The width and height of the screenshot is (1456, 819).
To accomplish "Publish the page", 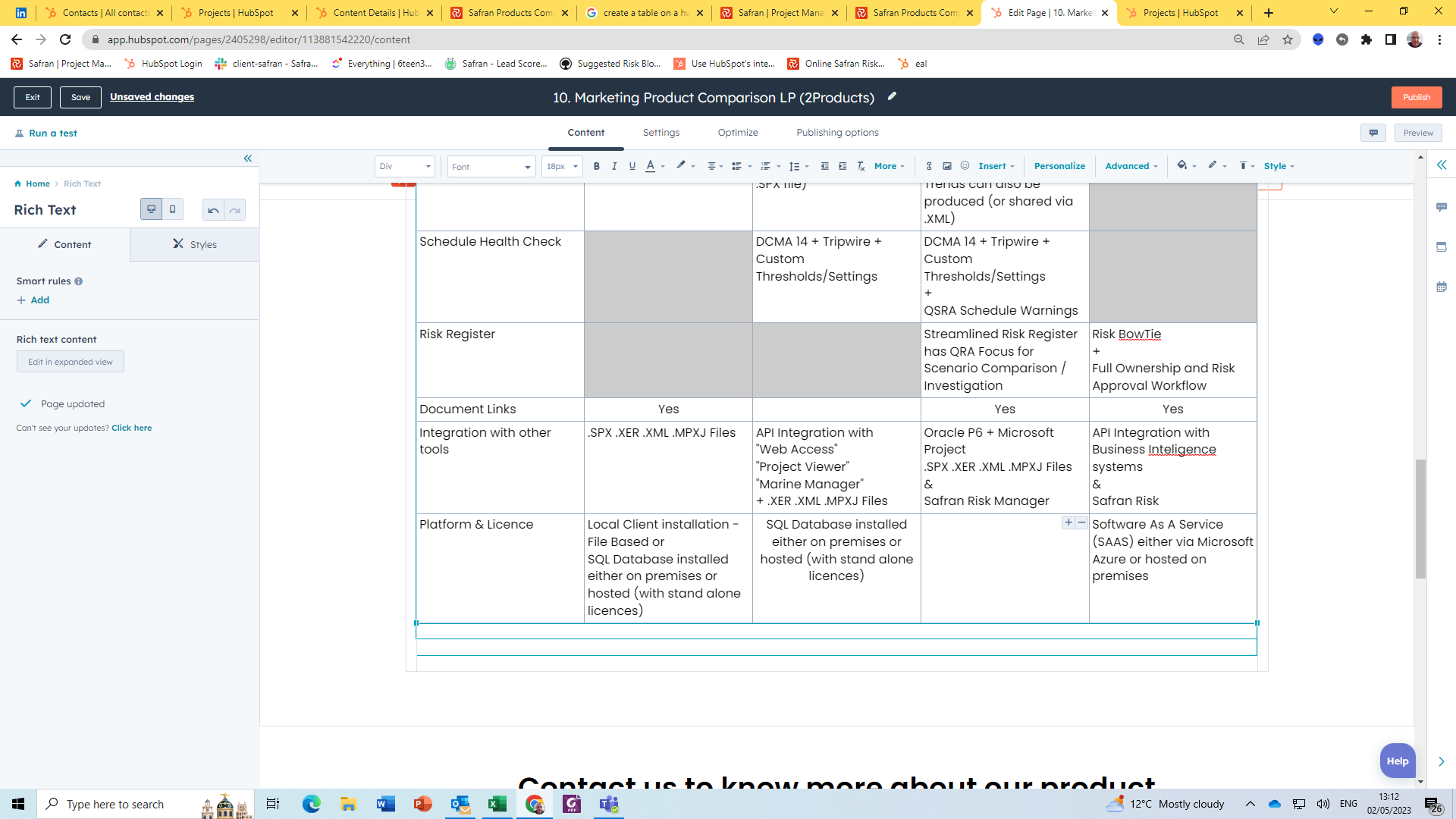I will (1417, 97).
